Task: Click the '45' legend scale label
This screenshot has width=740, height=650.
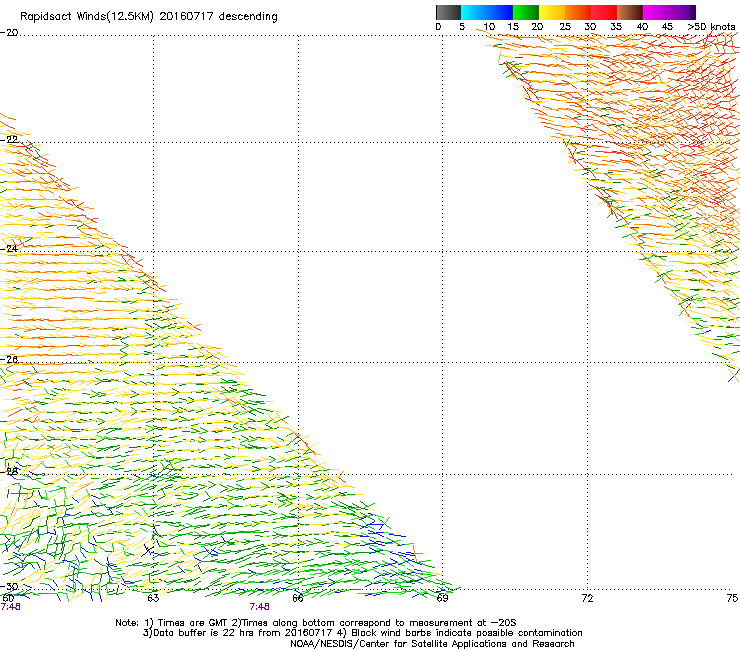Action: point(667,27)
